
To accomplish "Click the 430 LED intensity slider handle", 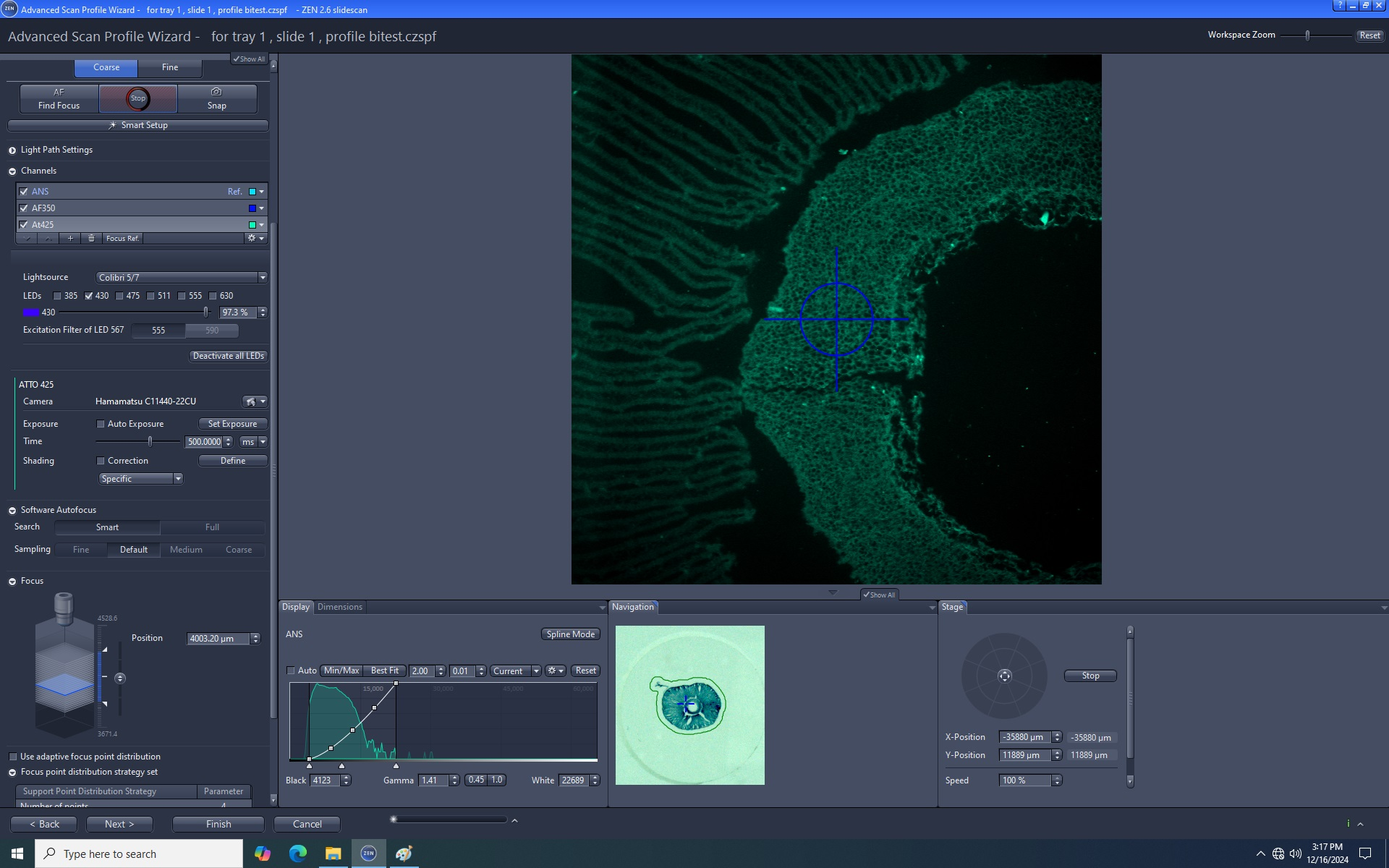I will tap(206, 312).
